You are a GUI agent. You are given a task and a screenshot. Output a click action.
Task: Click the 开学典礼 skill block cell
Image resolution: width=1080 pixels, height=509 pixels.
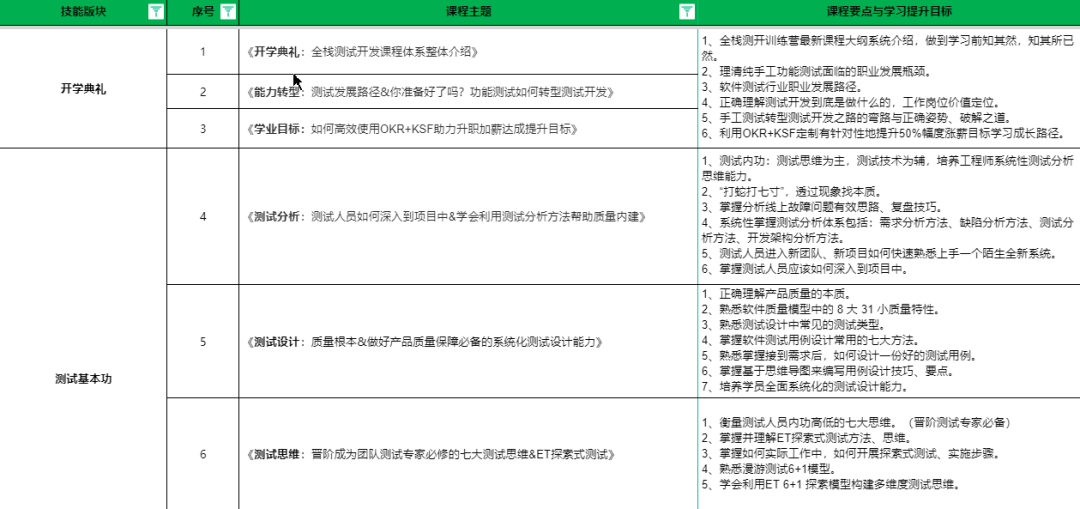[83, 88]
